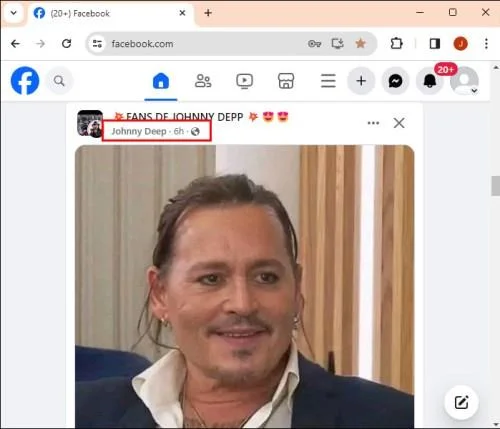Close the Facebook browser tab
500x429 pixels.
pos(182,13)
